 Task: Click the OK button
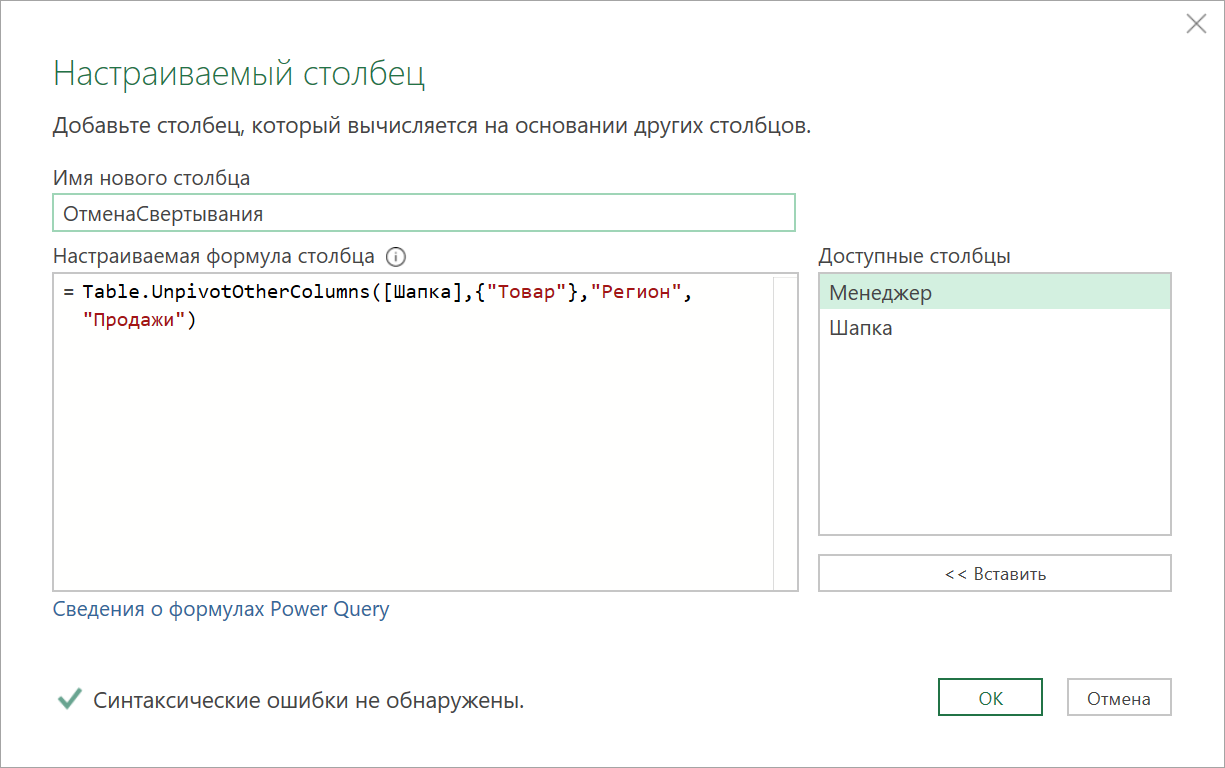tap(990, 698)
